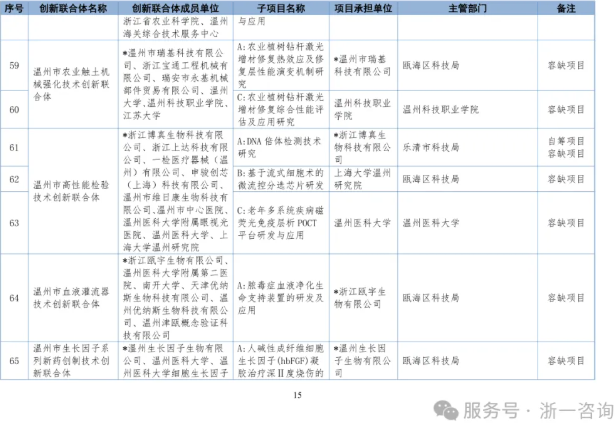This screenshot has height=424, width=615.
Task: Select row number 65
Action: pyautogui.click(x=14, y=360)
